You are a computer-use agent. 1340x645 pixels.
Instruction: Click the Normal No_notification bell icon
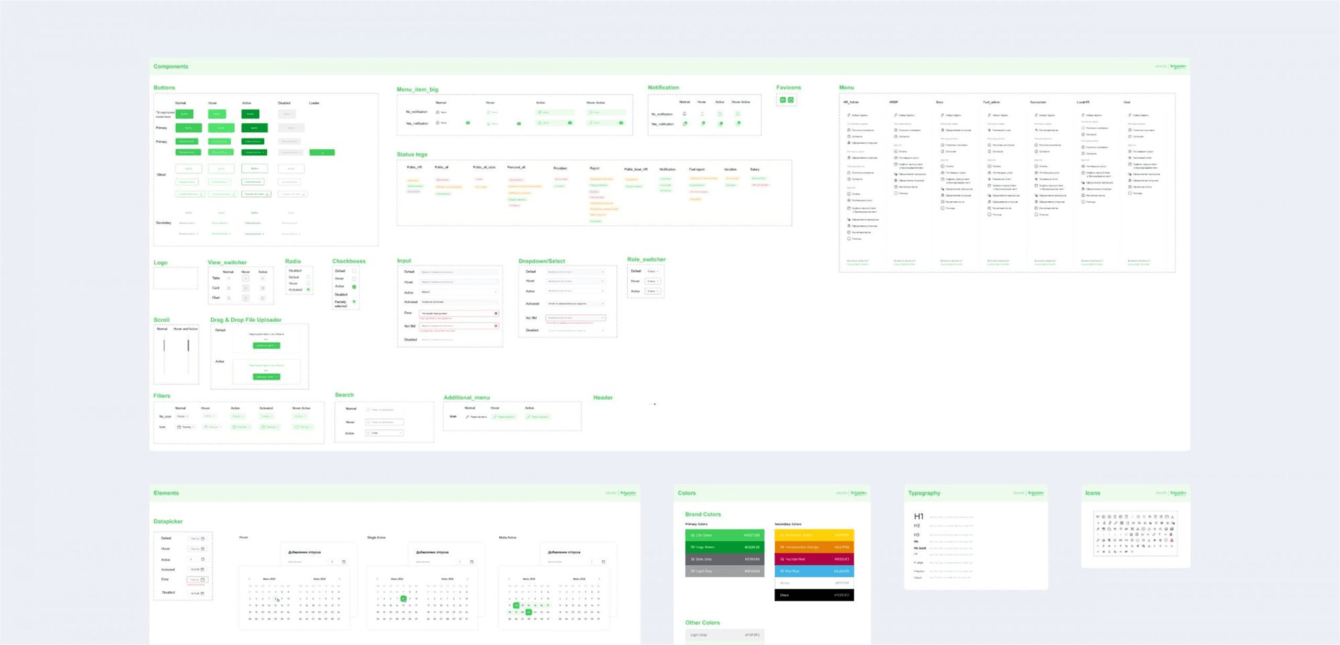685,114
